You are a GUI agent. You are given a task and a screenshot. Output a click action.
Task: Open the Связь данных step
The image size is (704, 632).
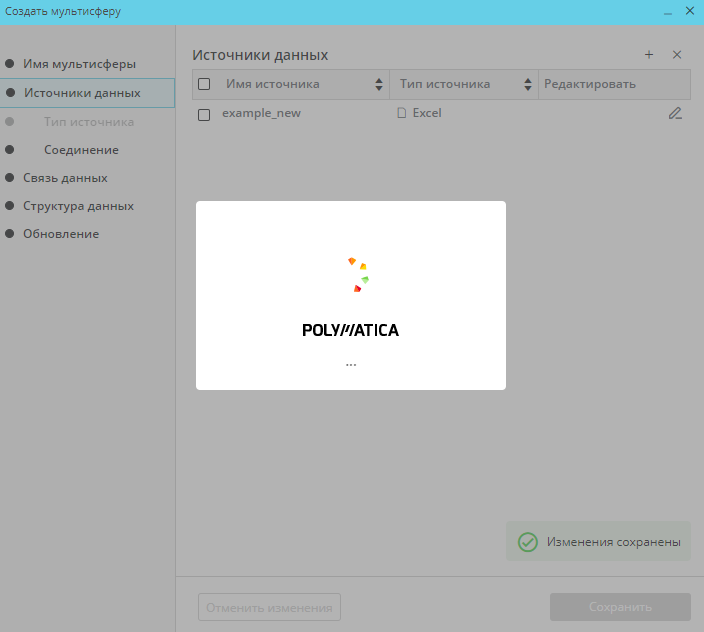point(65,178)
